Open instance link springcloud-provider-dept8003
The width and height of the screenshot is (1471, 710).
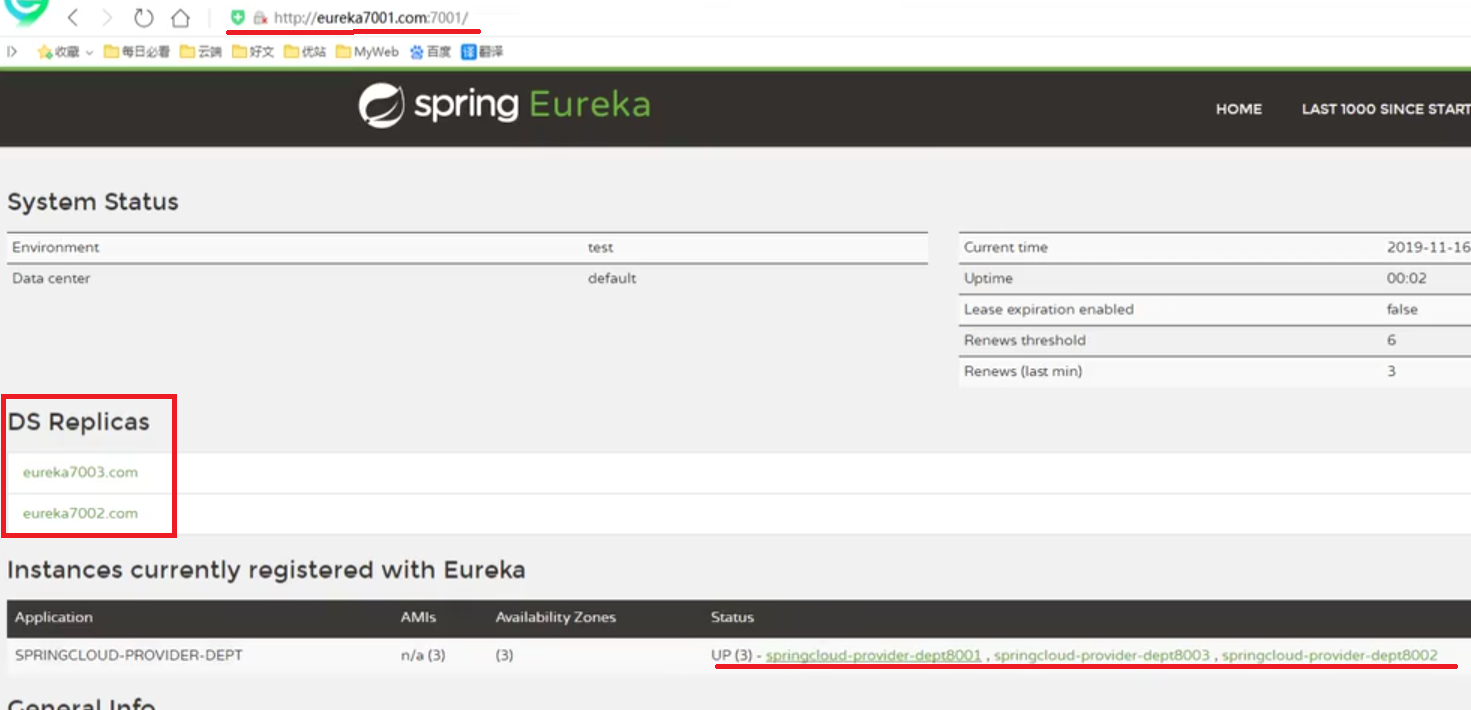1102,655
